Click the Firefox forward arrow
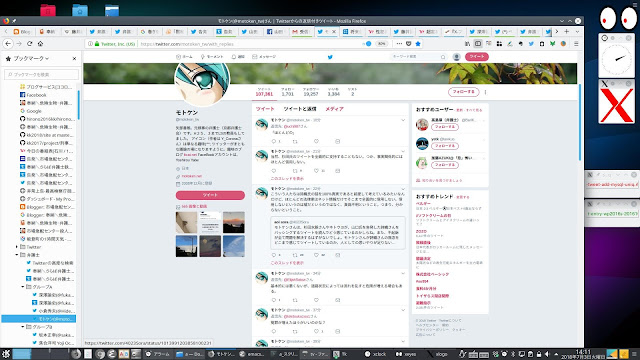Screen dimensions: 640x360 [x=19, y=44]
